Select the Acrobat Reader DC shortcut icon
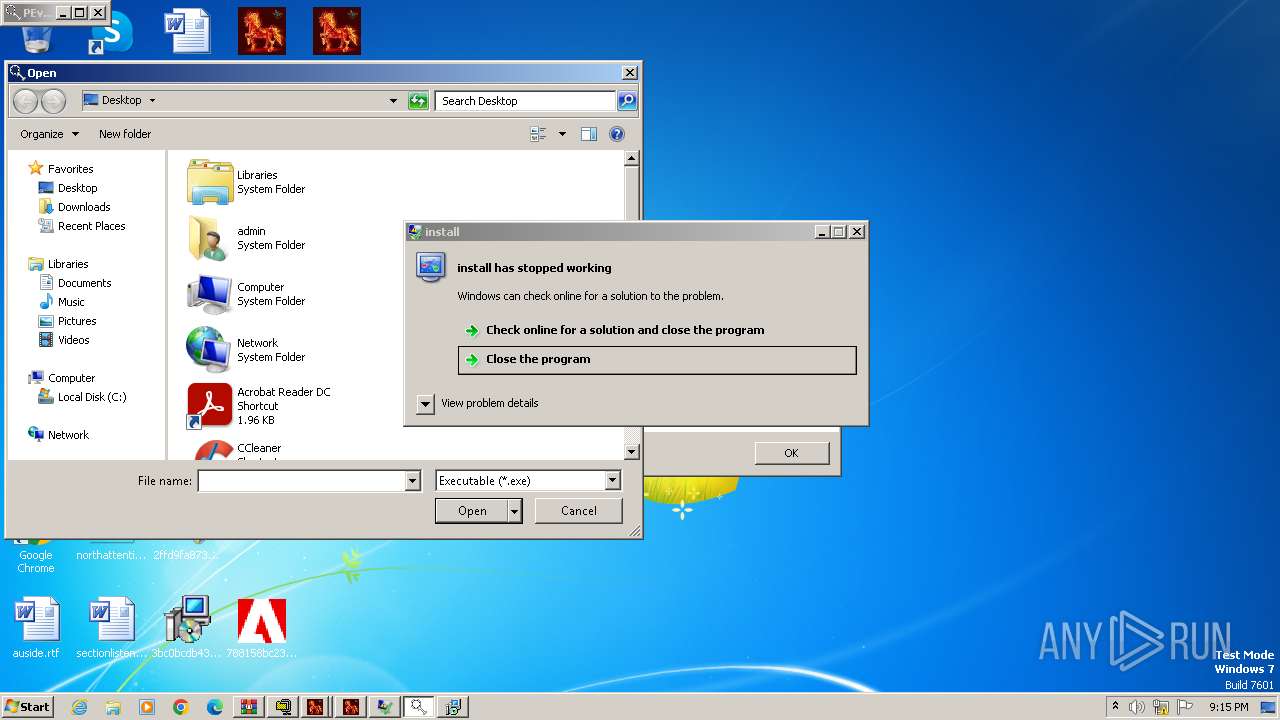 [210, 406]
